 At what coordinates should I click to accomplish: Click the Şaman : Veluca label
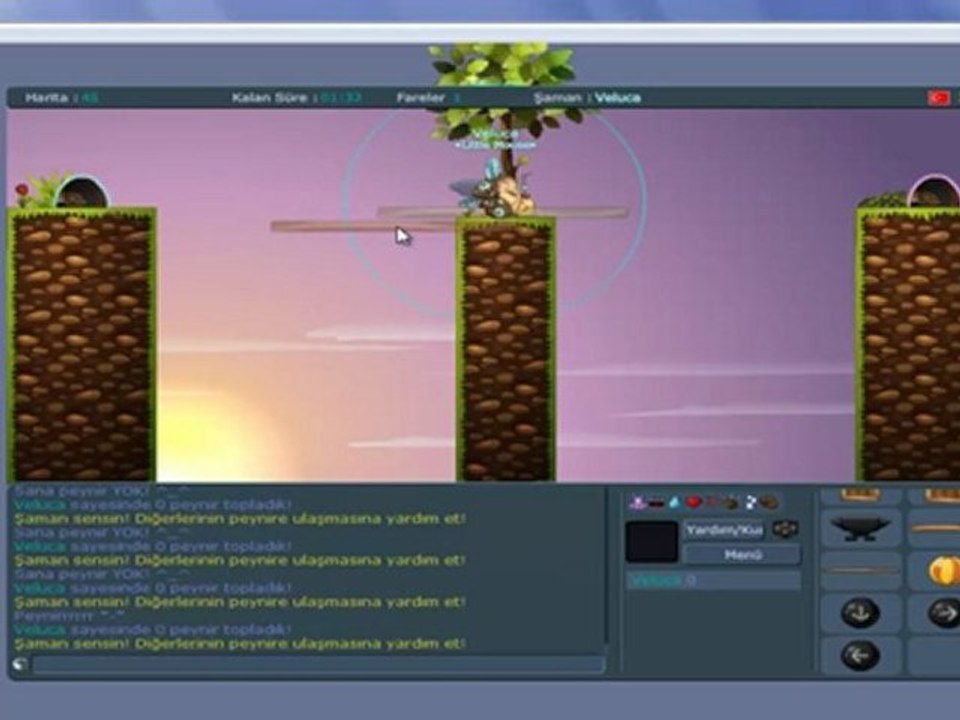(x=587, y=97)
